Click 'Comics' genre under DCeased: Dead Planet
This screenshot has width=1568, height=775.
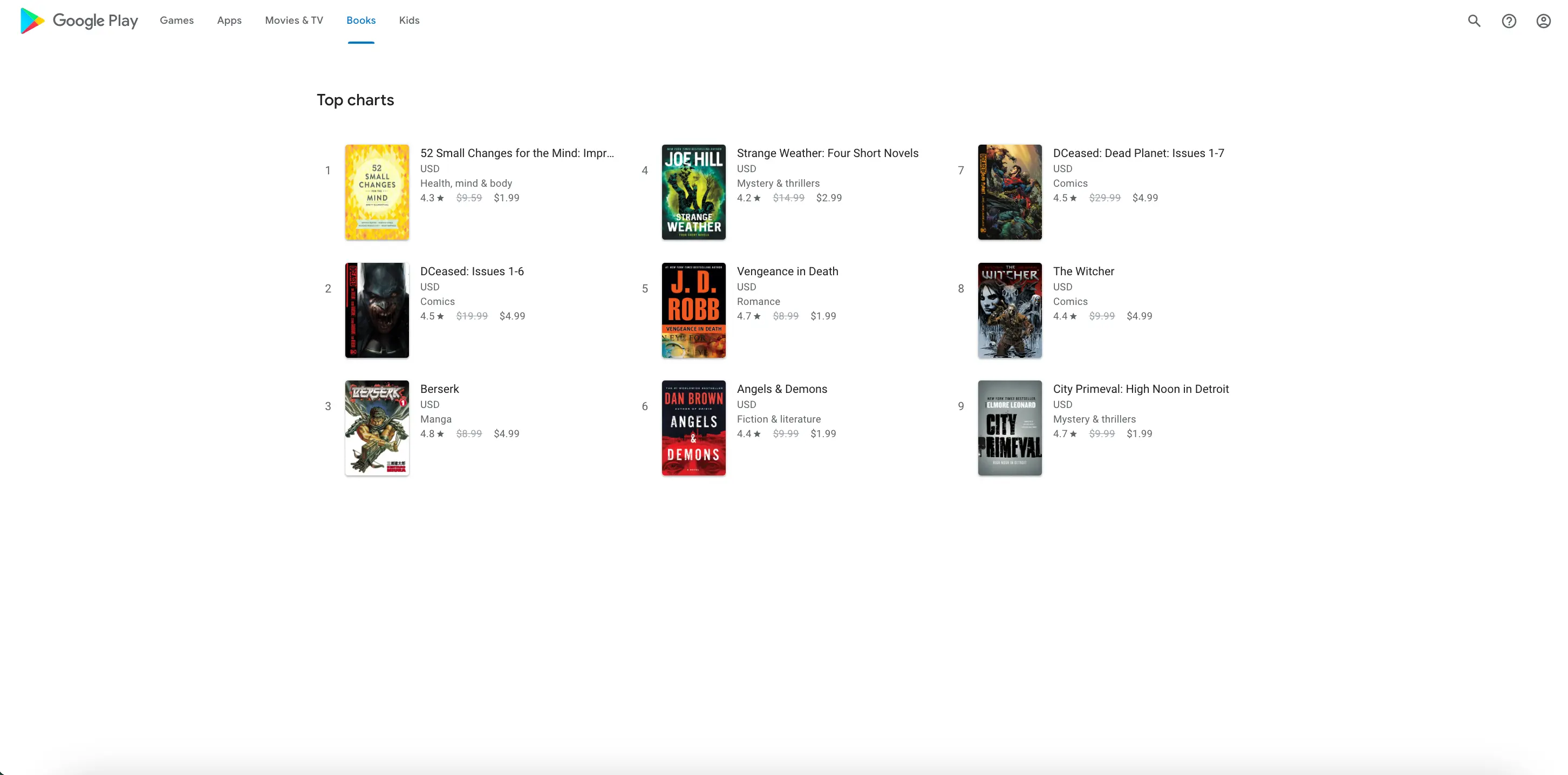click(x=1070, y=183)
